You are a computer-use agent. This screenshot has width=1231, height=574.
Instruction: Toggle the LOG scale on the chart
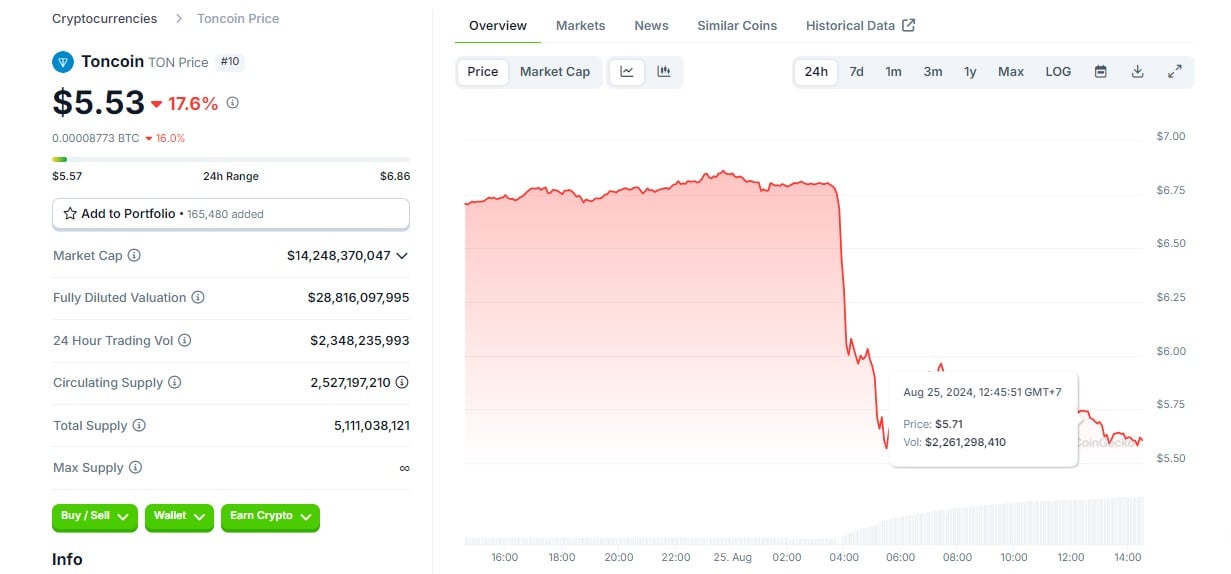[x=1058, y=72]
